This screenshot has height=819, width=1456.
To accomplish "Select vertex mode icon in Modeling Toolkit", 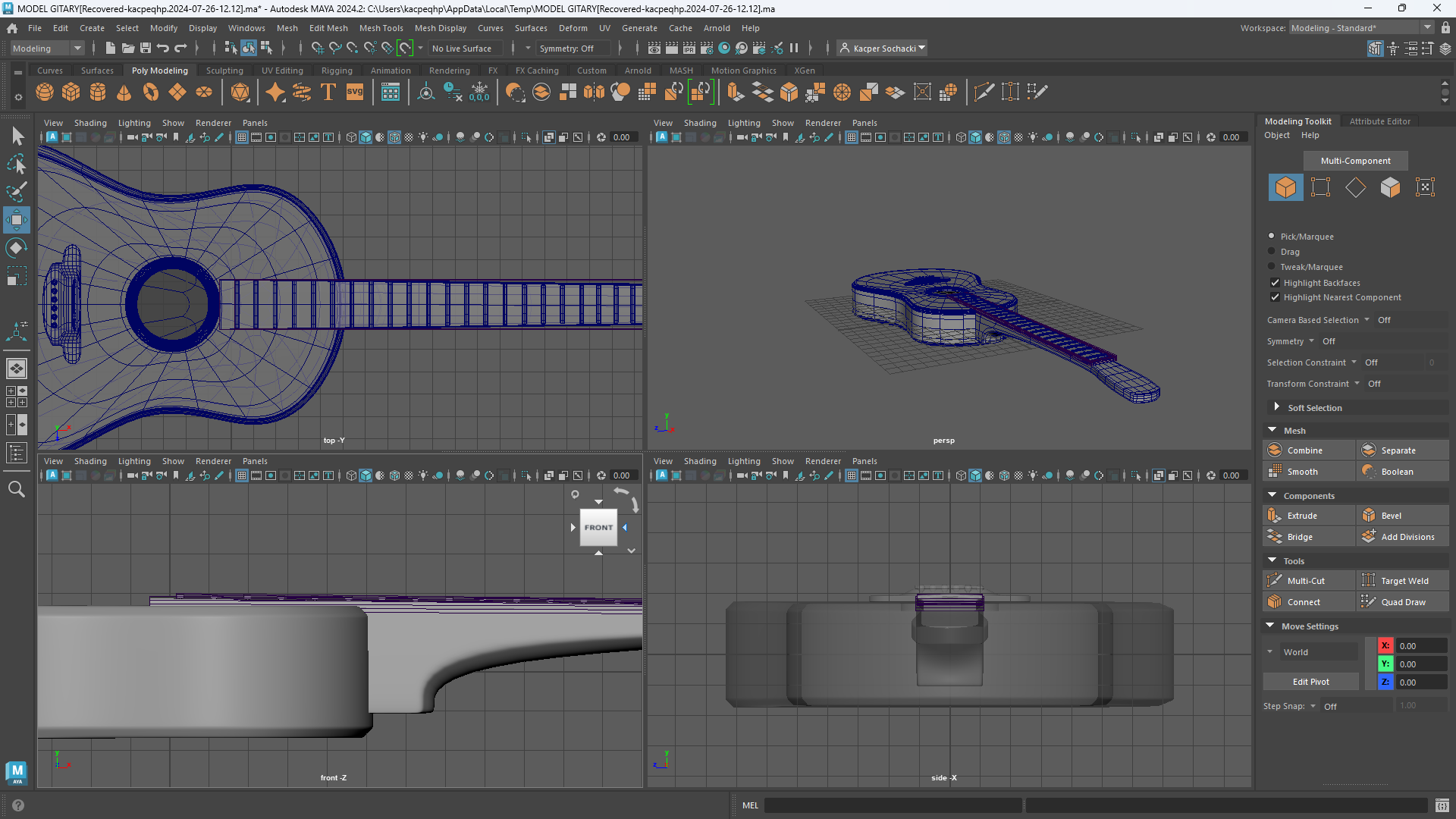I will (x=1320, y=187).
